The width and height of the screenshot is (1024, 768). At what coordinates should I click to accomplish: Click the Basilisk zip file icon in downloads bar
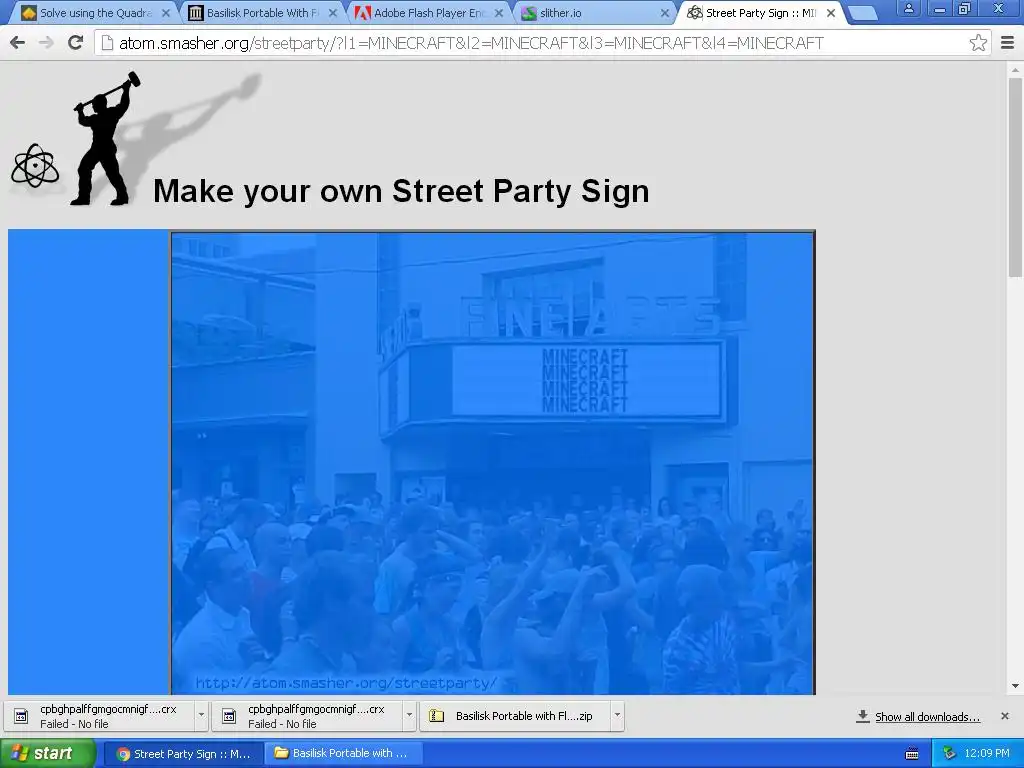tap(436, 716)
